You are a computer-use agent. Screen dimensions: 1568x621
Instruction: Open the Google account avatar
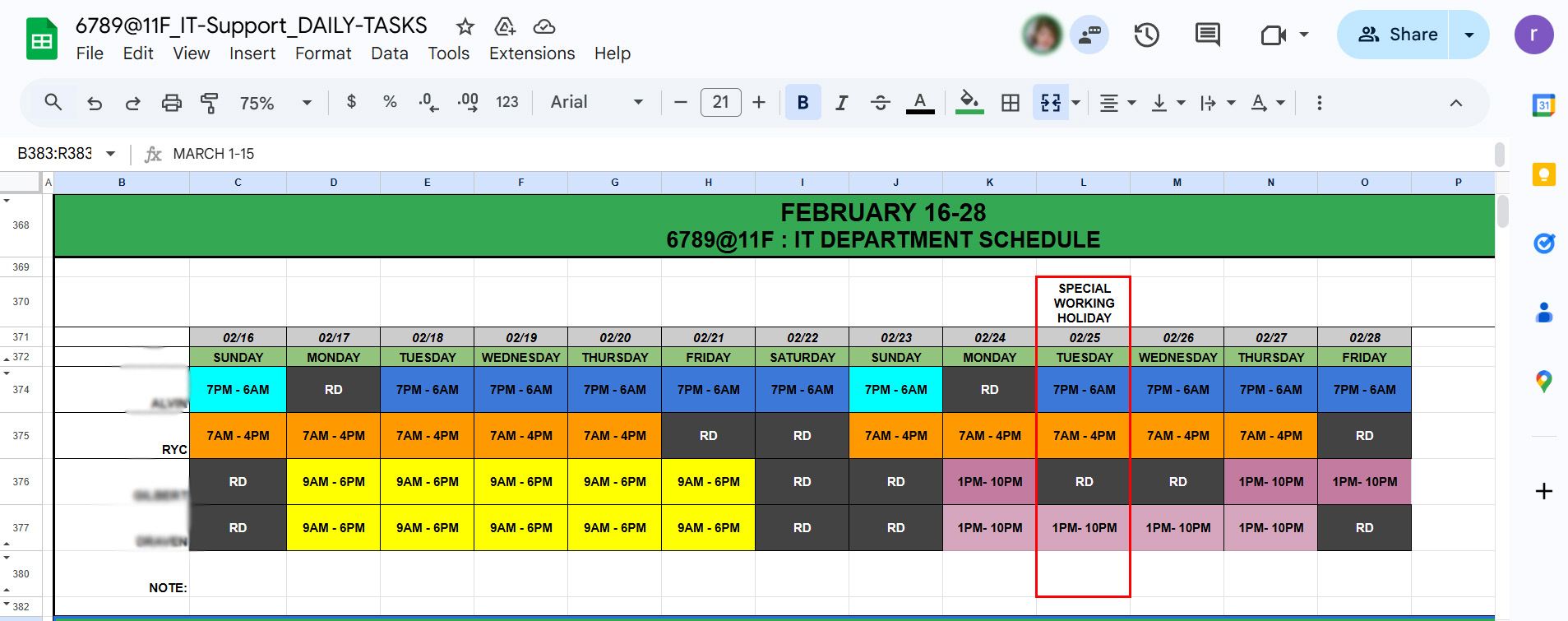(1533, 35)
